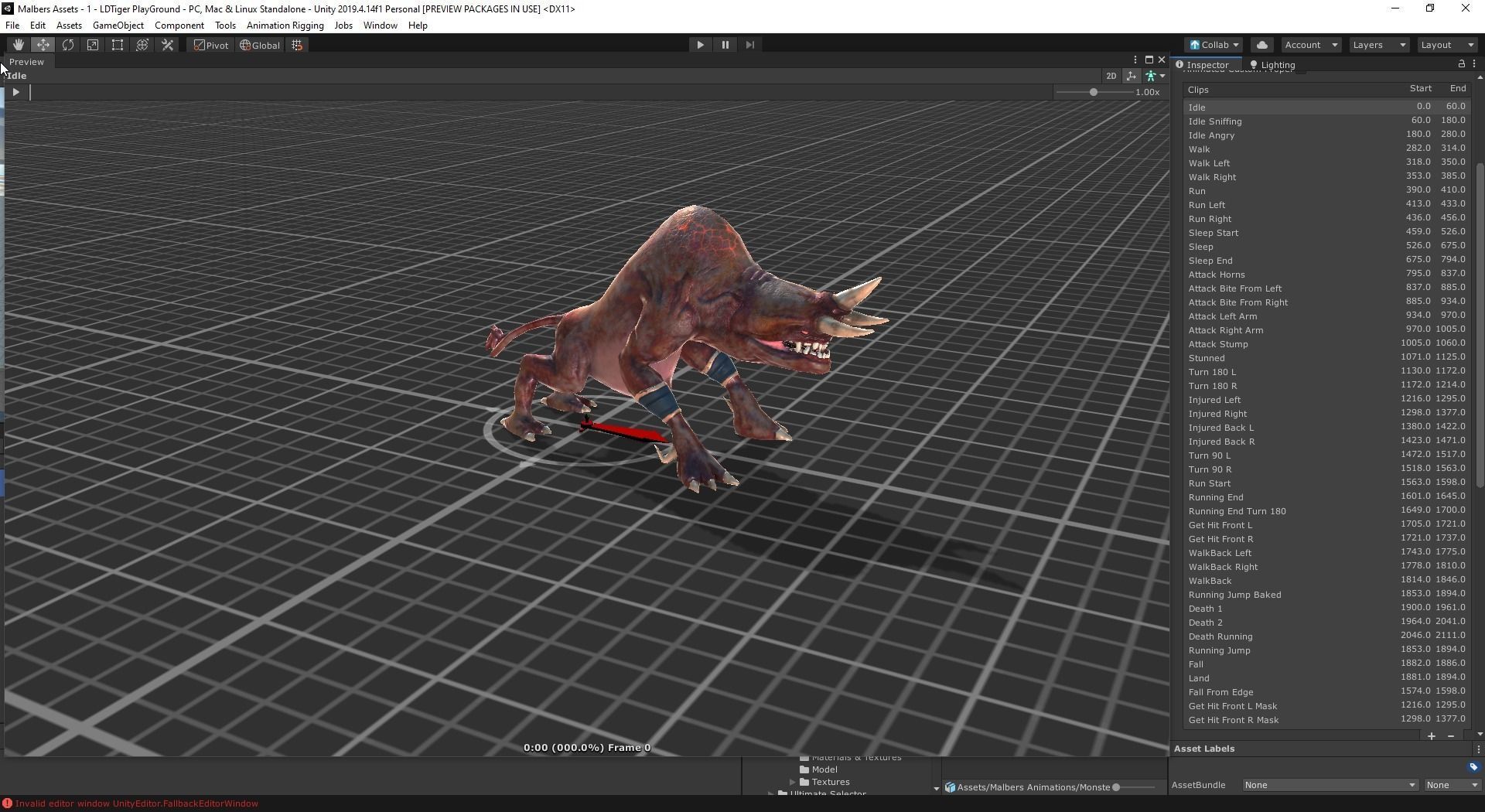Open the Help menu
This screenshot has height=812, width=1485.
tap(418, 26)
